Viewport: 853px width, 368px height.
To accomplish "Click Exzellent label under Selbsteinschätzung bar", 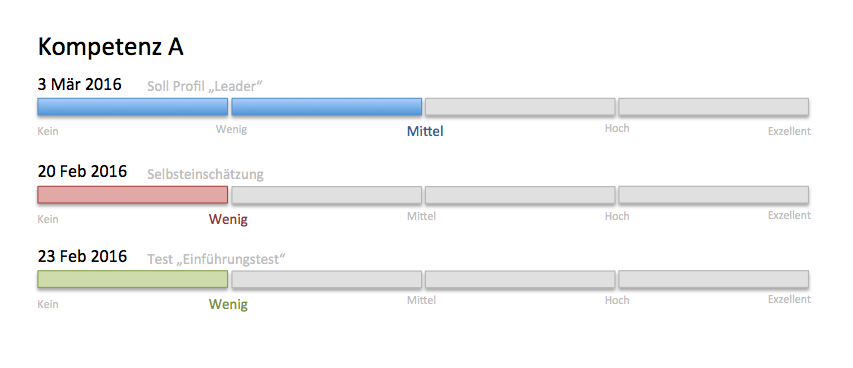I will pos(789,215).
